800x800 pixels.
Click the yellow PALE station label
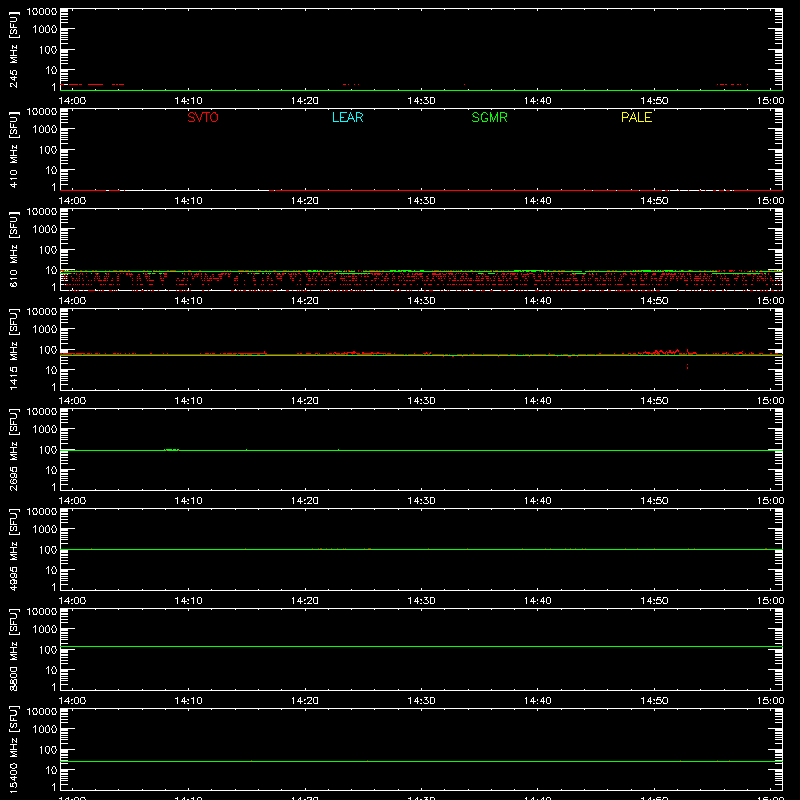pos(636,117)
